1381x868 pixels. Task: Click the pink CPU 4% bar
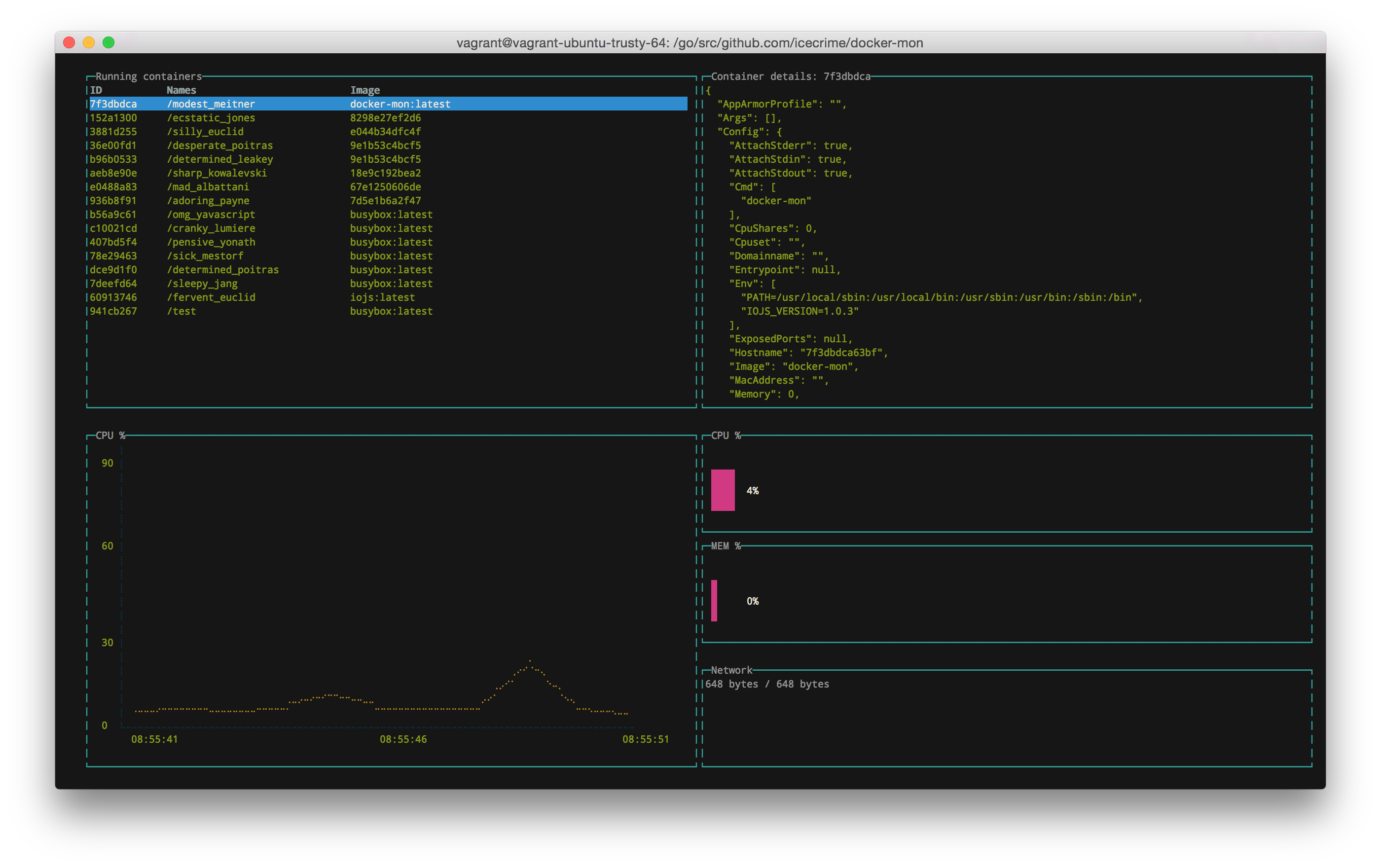(723, 490)
